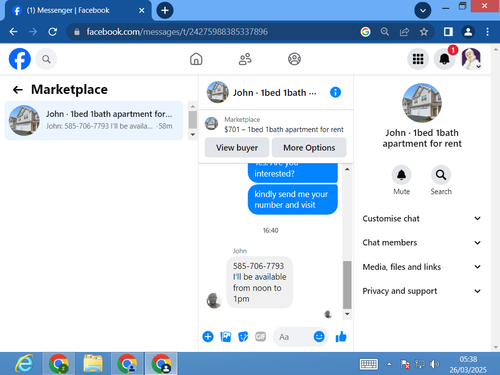Click the Facebook logo
500x375 pixels.
(20, 59)
